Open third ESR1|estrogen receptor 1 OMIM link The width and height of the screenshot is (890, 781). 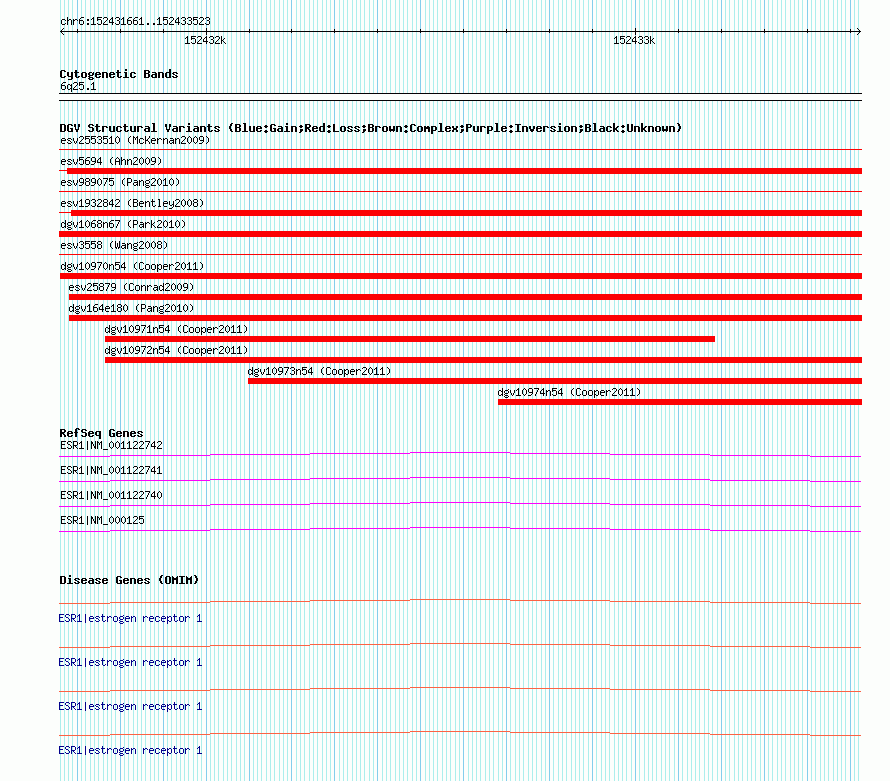coord(130,706)
